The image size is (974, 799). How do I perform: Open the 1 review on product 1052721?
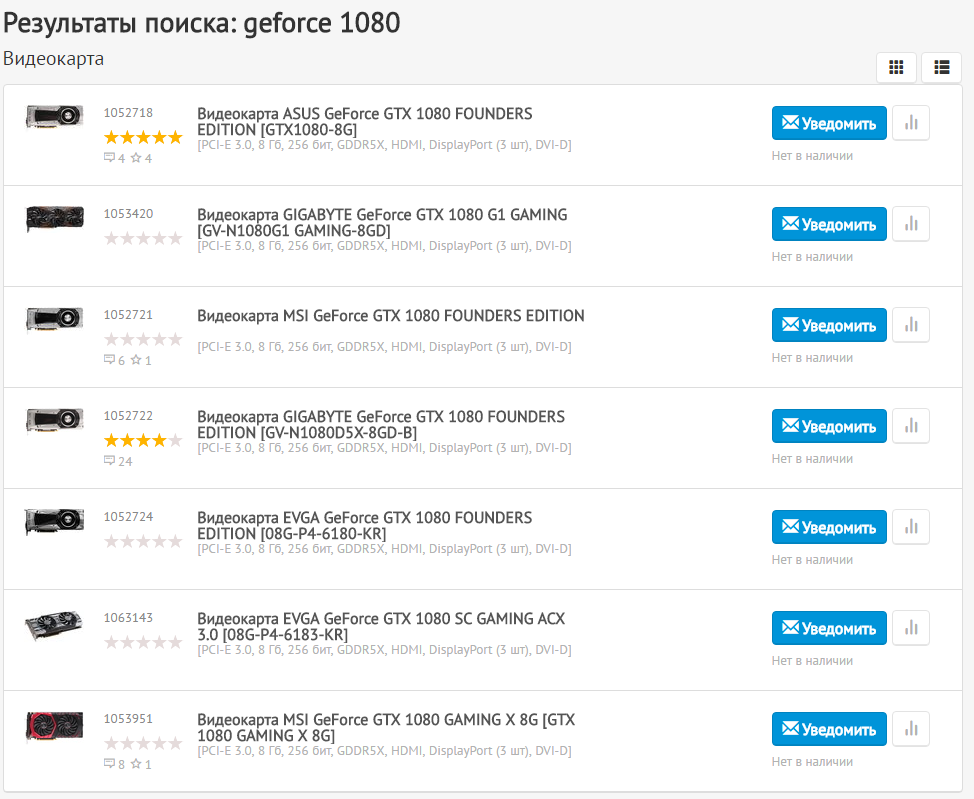pos(141,360)
